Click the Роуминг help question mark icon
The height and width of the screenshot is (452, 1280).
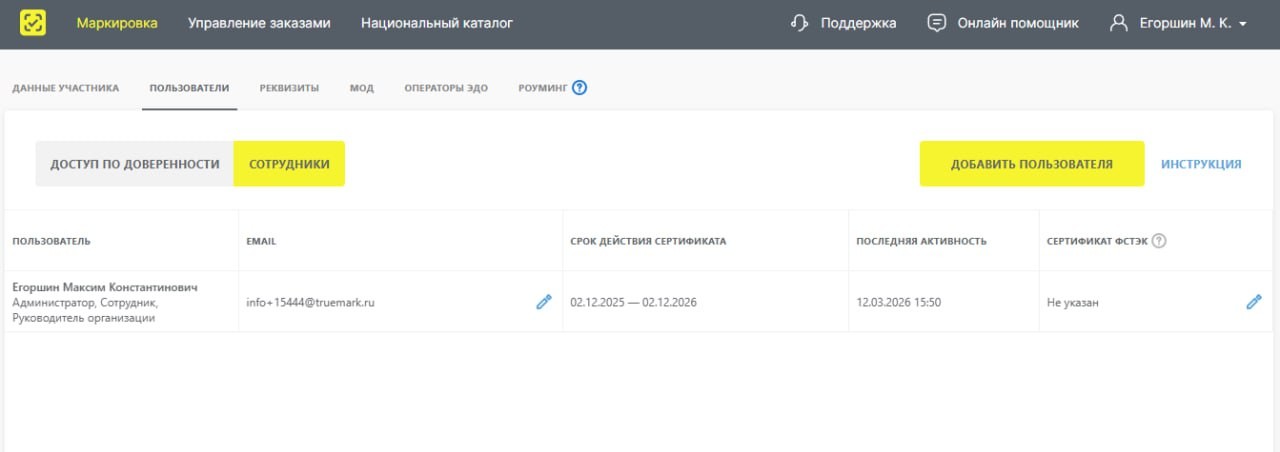click(x=579, y=88)
